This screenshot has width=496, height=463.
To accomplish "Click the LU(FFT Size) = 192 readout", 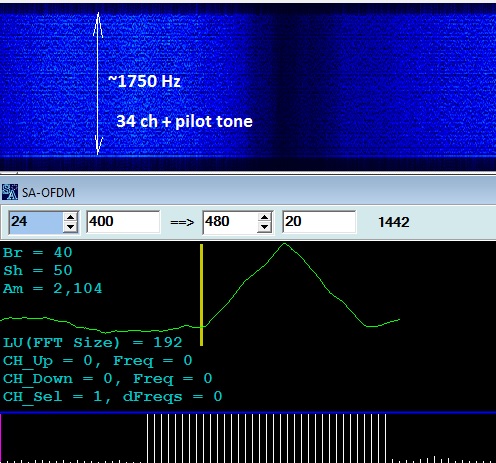I will click(x=93, y=343).
